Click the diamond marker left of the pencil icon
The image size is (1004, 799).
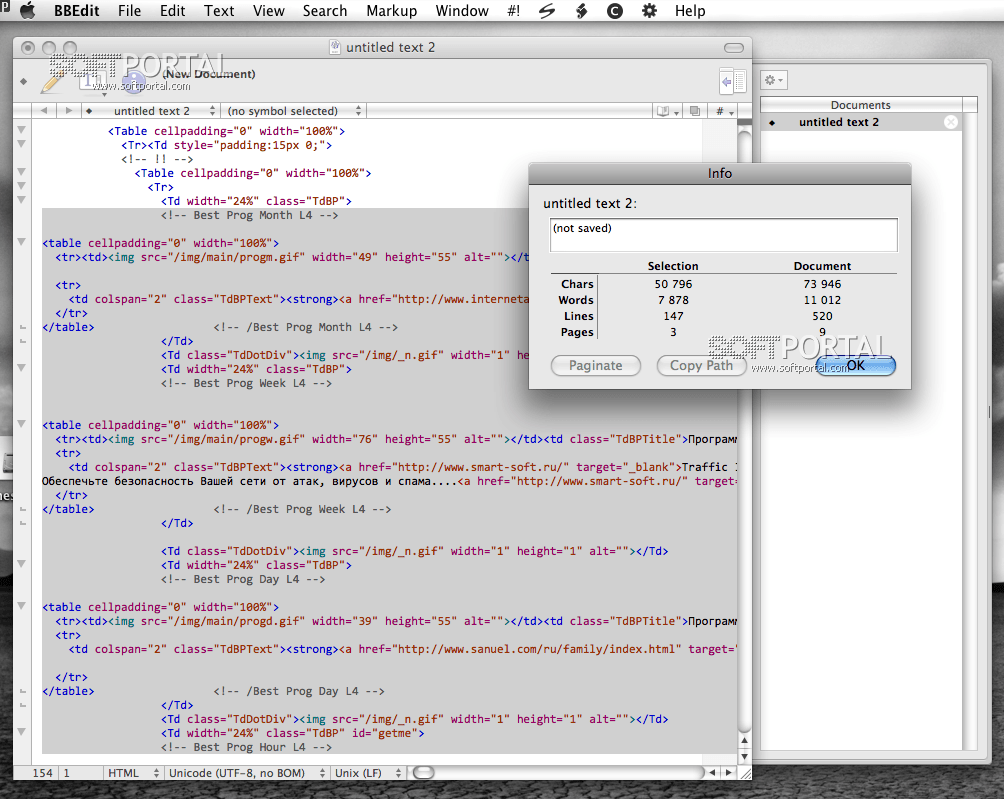24,81
